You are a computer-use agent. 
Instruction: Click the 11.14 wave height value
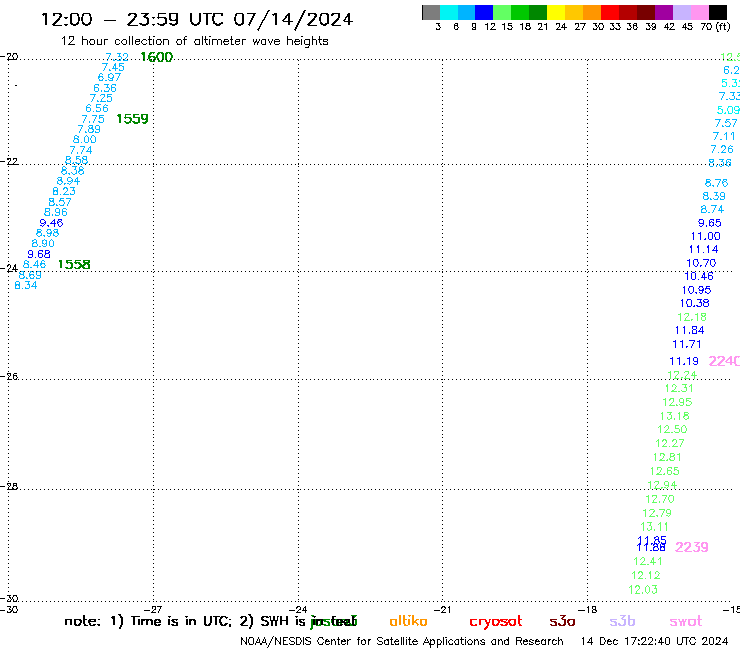coord(704,250)
